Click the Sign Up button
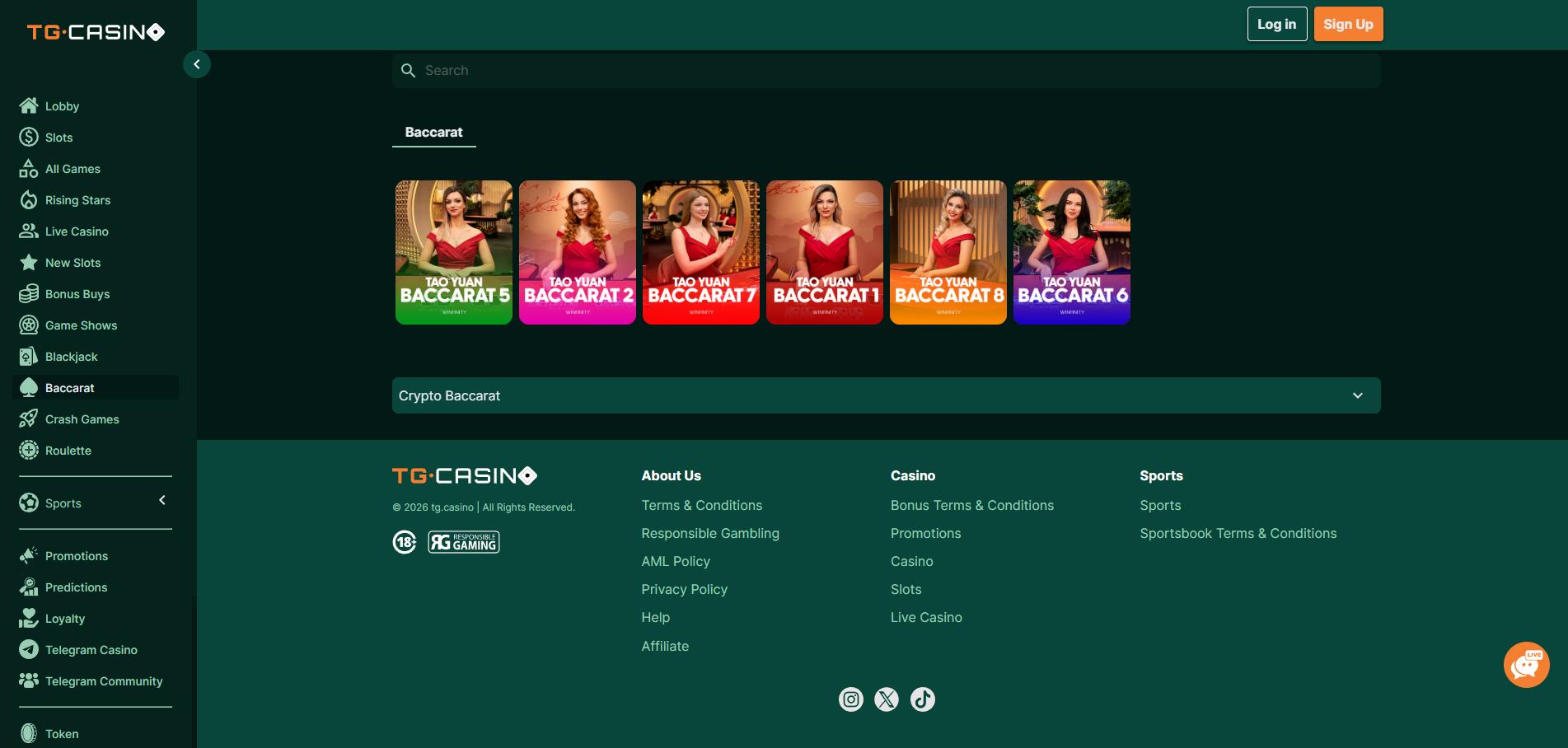 pos(1349,24)
